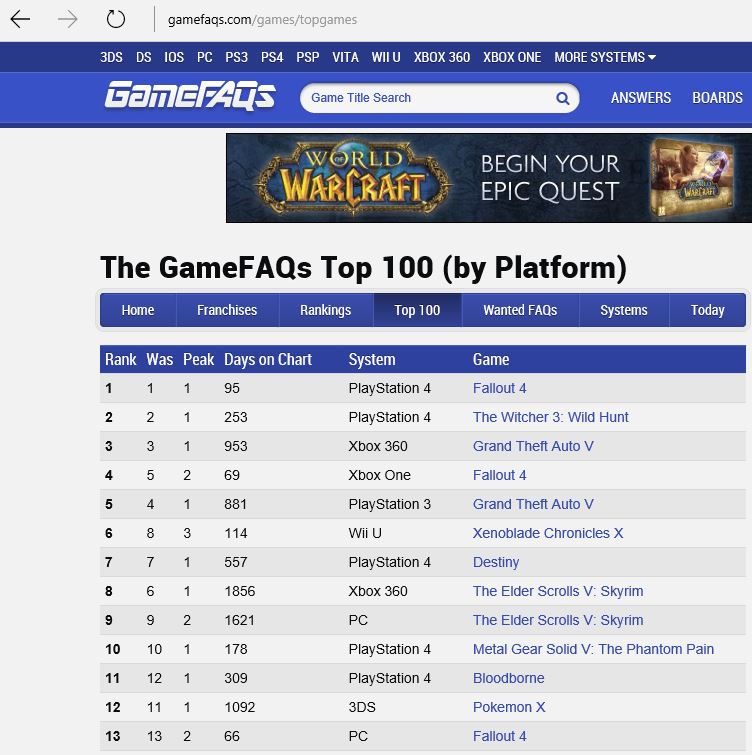Open Grand Theft Auto V for PlayStation 3
The image size is (752, 755).
533,504
